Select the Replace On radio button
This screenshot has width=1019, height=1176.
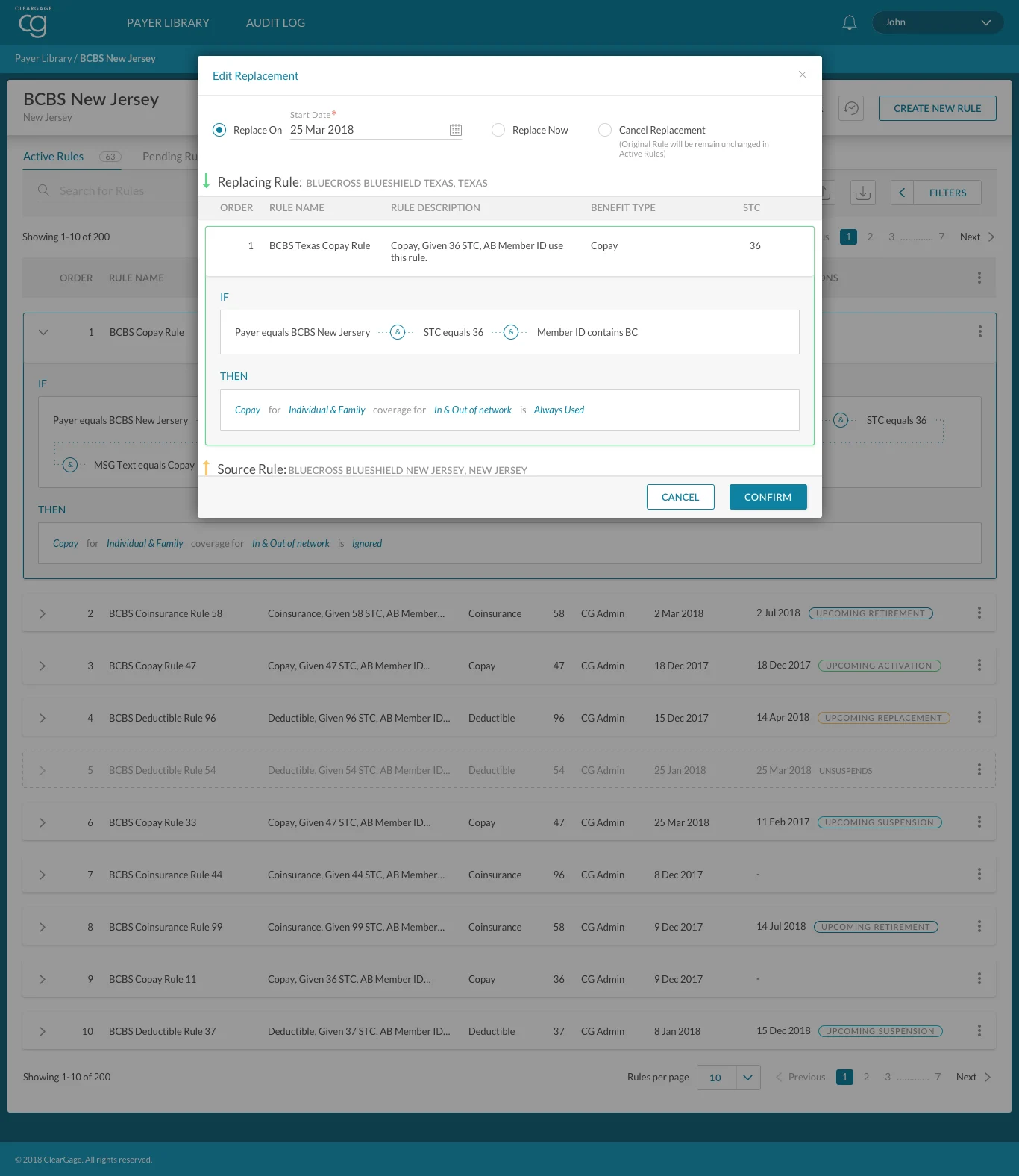(219, 130)
